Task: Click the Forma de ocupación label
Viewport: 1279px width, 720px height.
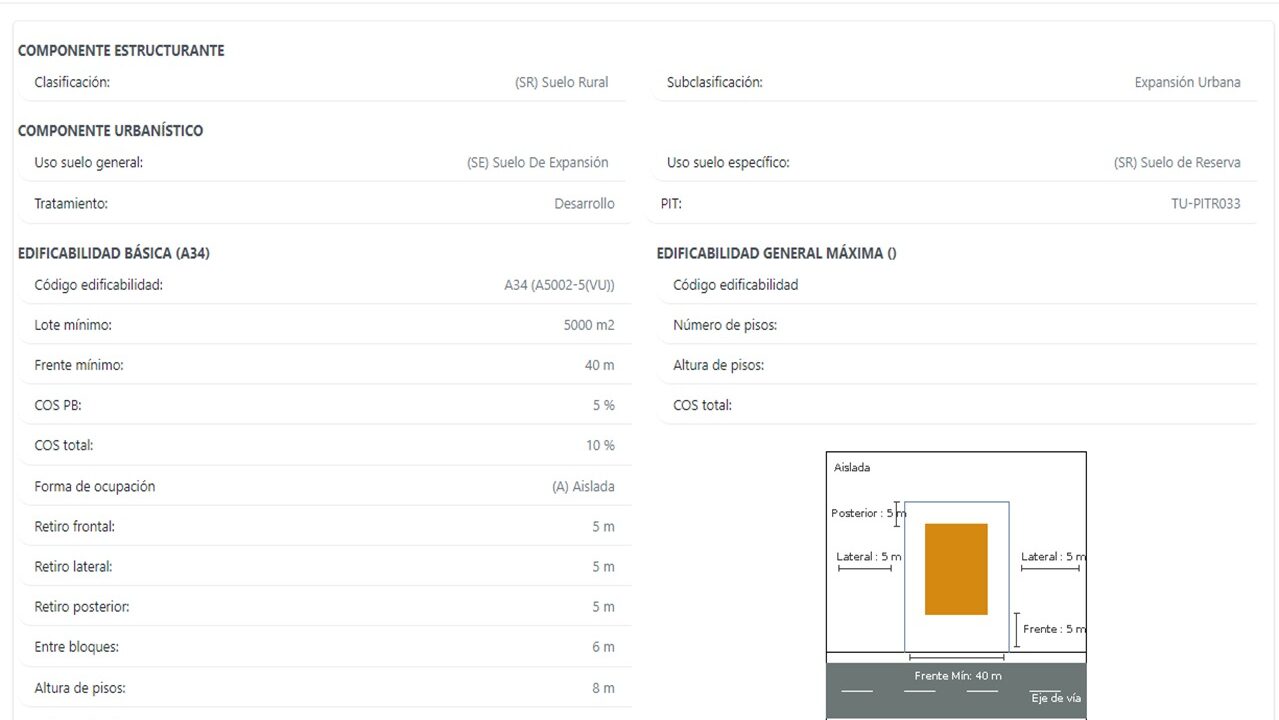Action: pyautogui.click(x=95, y=487)
